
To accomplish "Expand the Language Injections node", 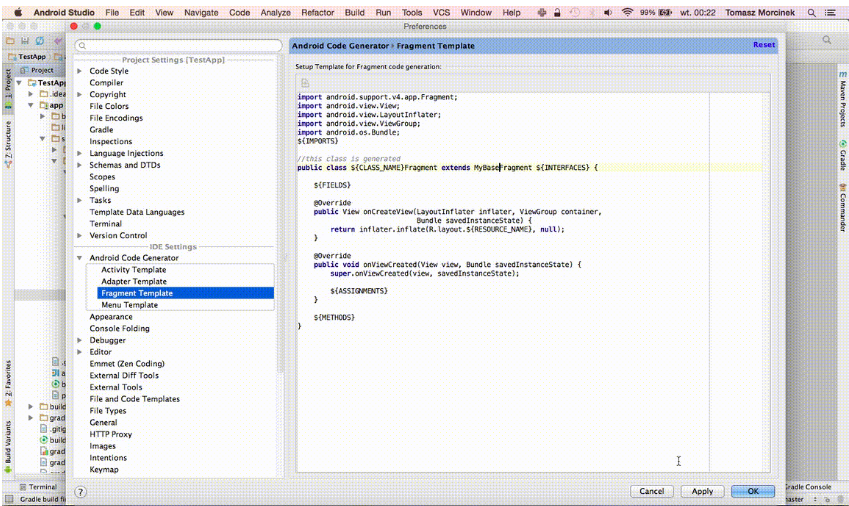I will coord(80,154).
